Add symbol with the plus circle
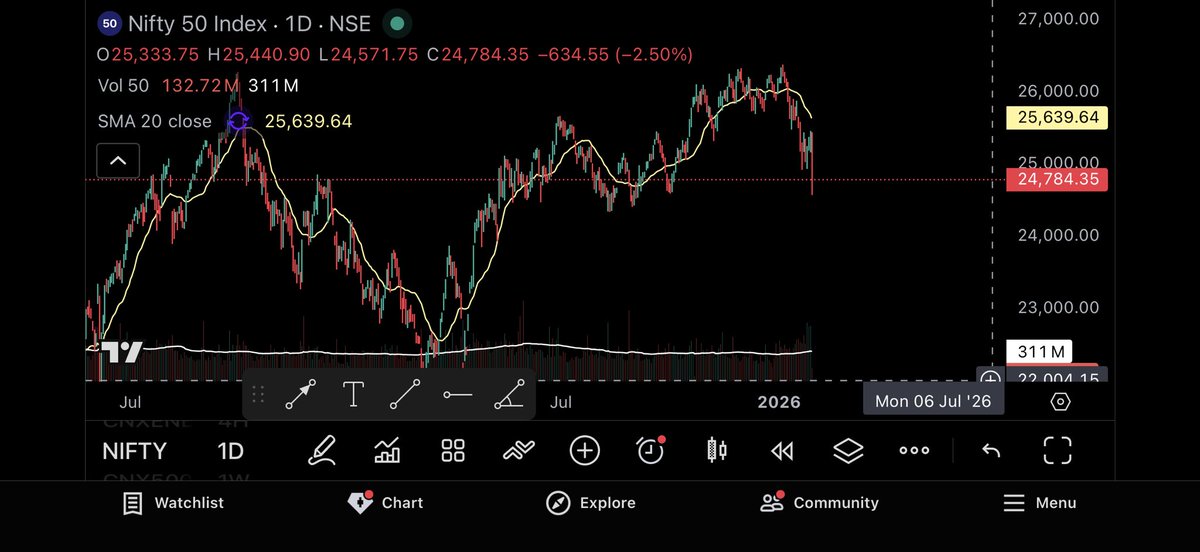Image resolution: width=1200 pixels, height=552 pixels. point(584,450)
